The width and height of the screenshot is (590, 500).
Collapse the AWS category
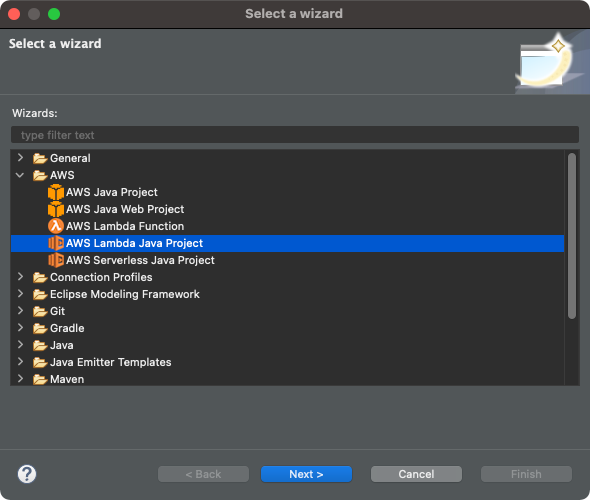click(x=20, y=175)
